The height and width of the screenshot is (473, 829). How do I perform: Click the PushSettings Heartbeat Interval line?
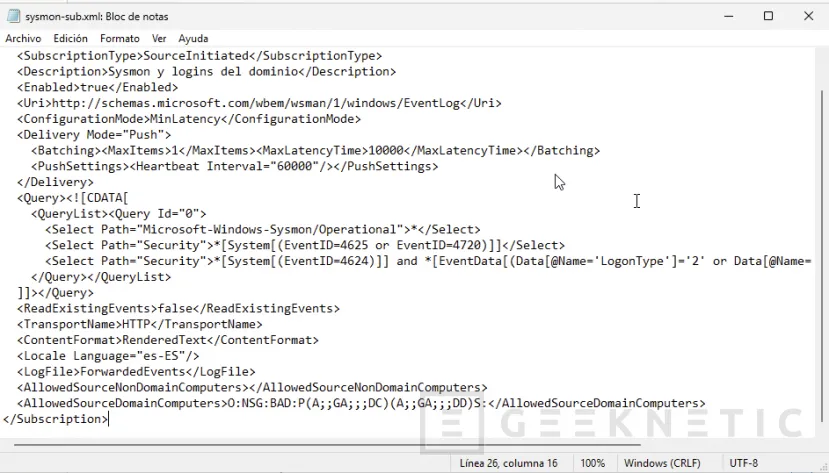tap(235, 167)
